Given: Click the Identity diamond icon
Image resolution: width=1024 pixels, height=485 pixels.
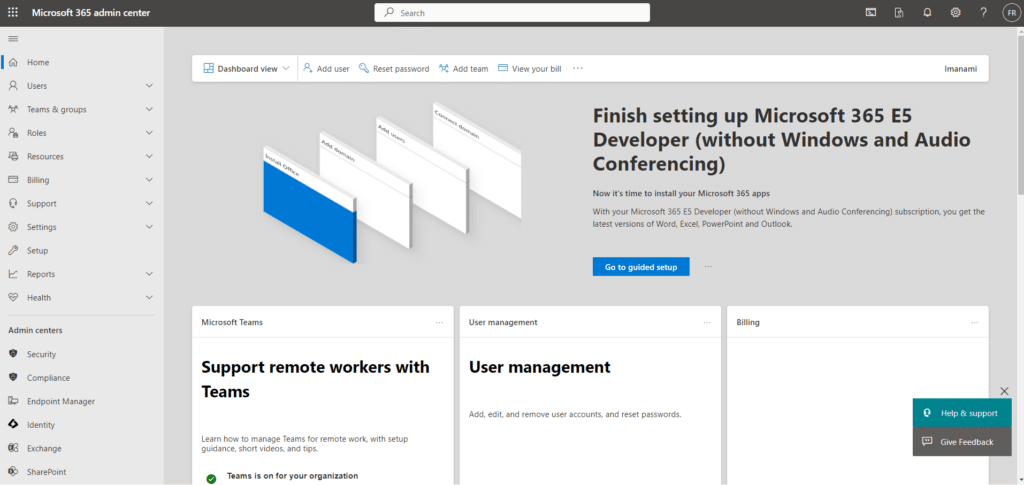Looking at the screenshot, I should tap(13, 424).
